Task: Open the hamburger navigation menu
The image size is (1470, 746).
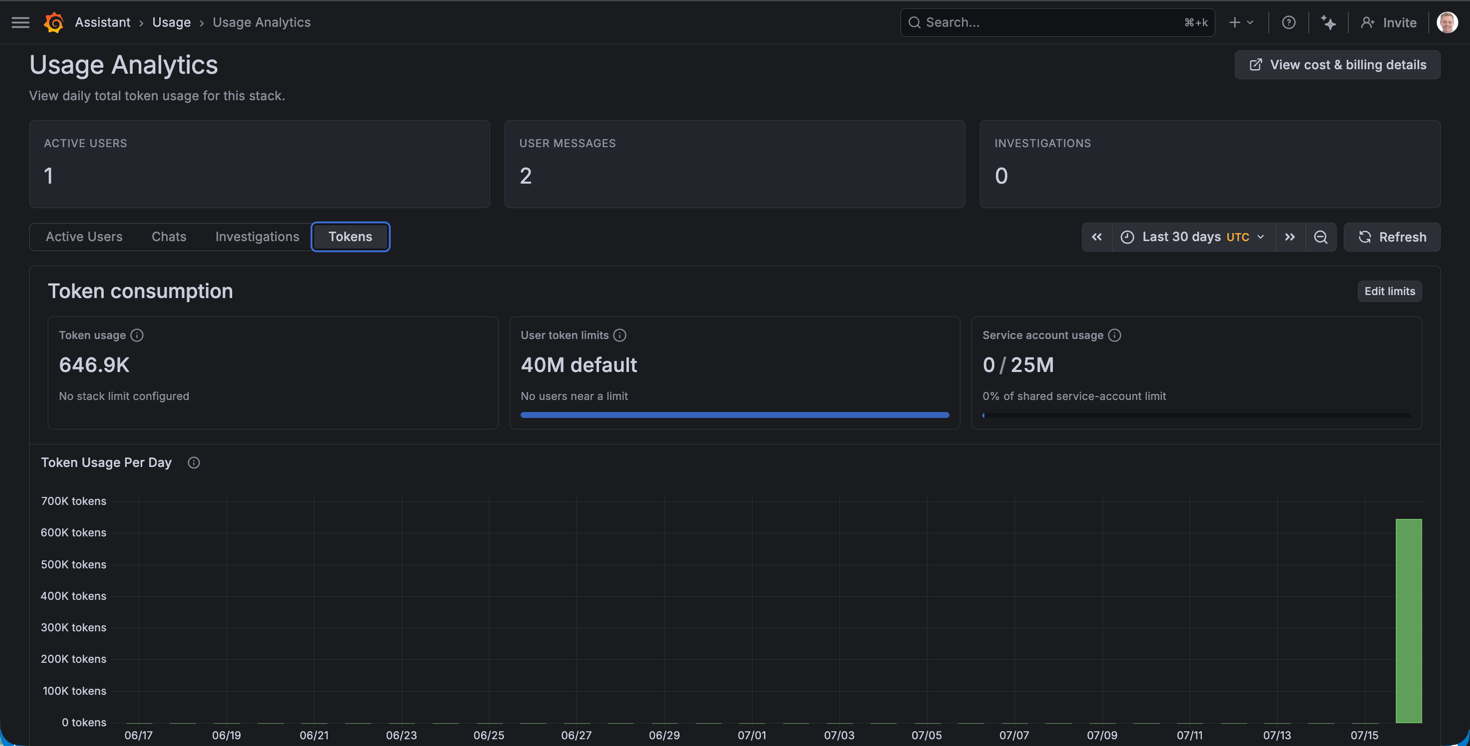Action: click(20, 22)
